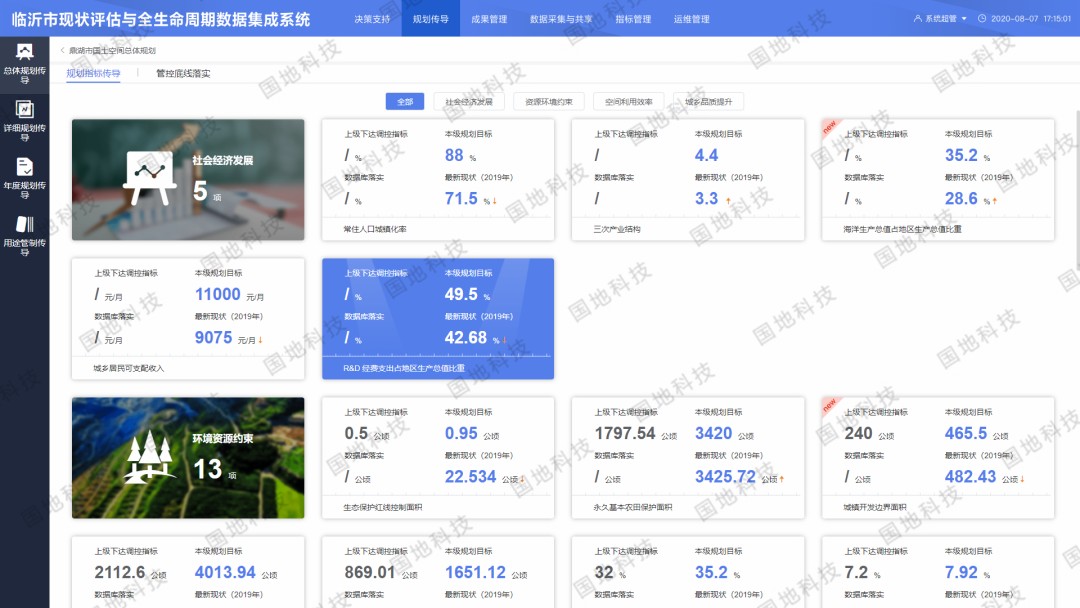This screenshot has height=608, width=1080.
Task: Open the 生态保护红线控制面积 indicator card
Action: point(438,458)
